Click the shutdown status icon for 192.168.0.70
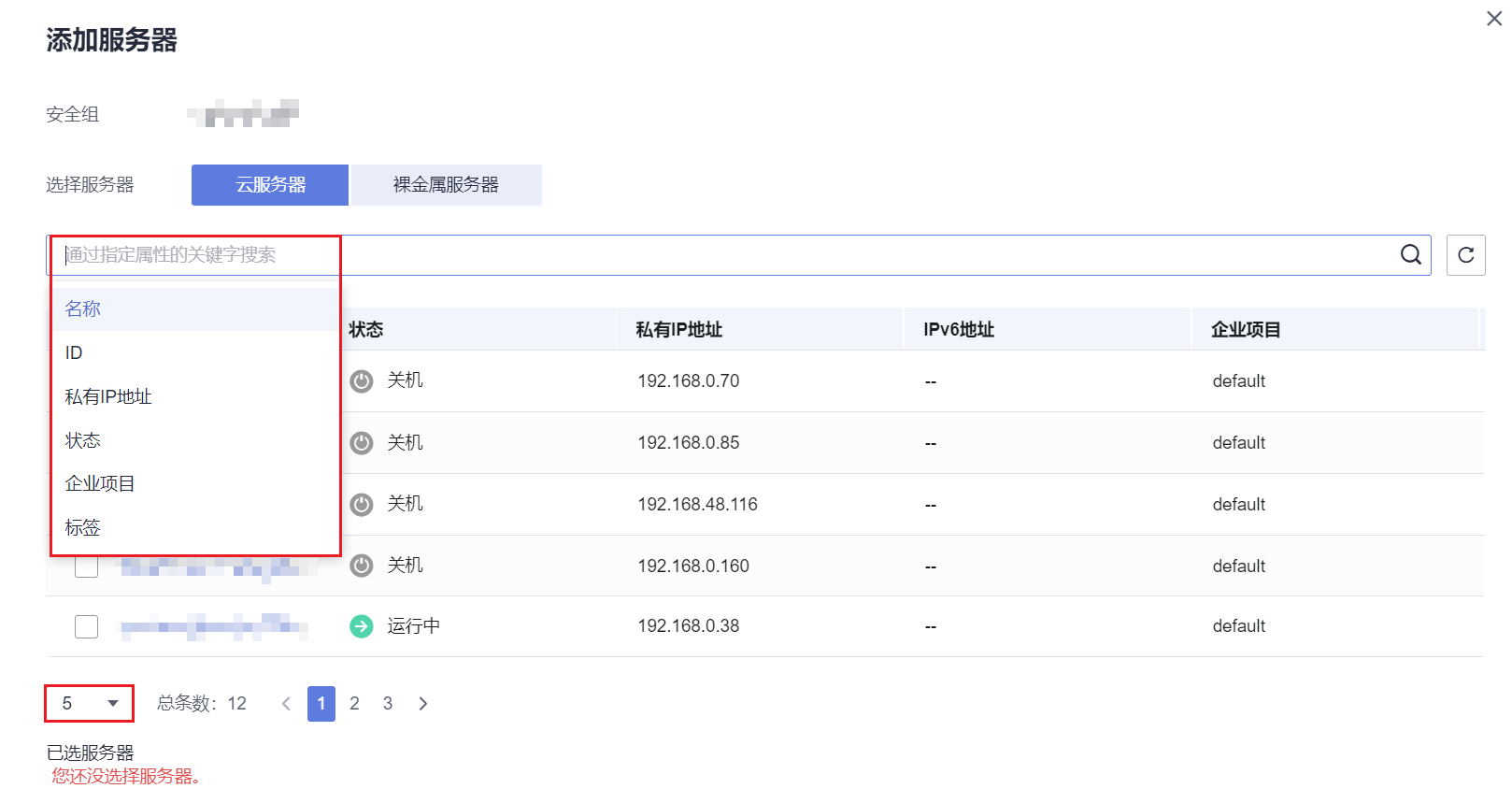Screen dimensions: 1512x803 362,381
